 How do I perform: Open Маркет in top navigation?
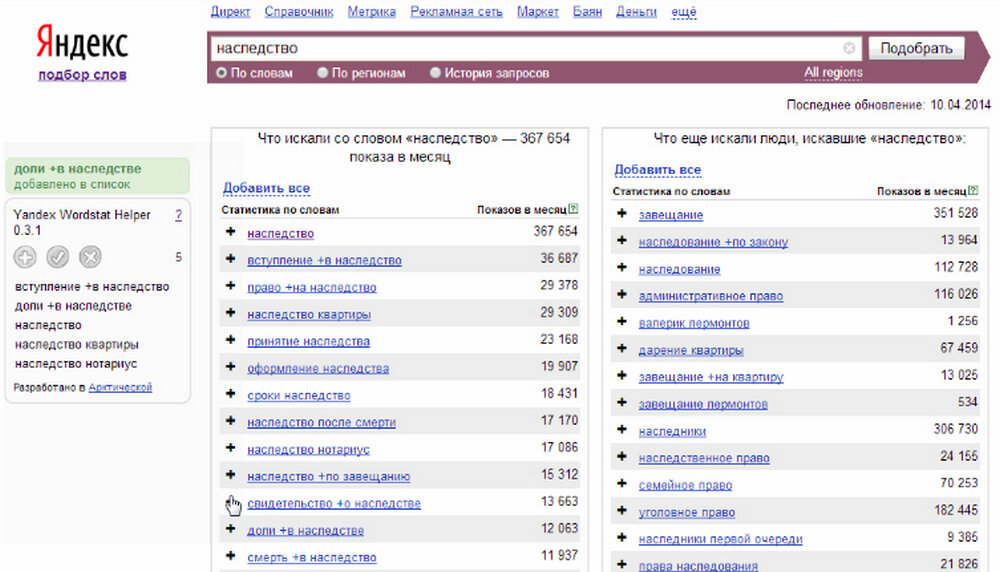click(x=538, y=11)
